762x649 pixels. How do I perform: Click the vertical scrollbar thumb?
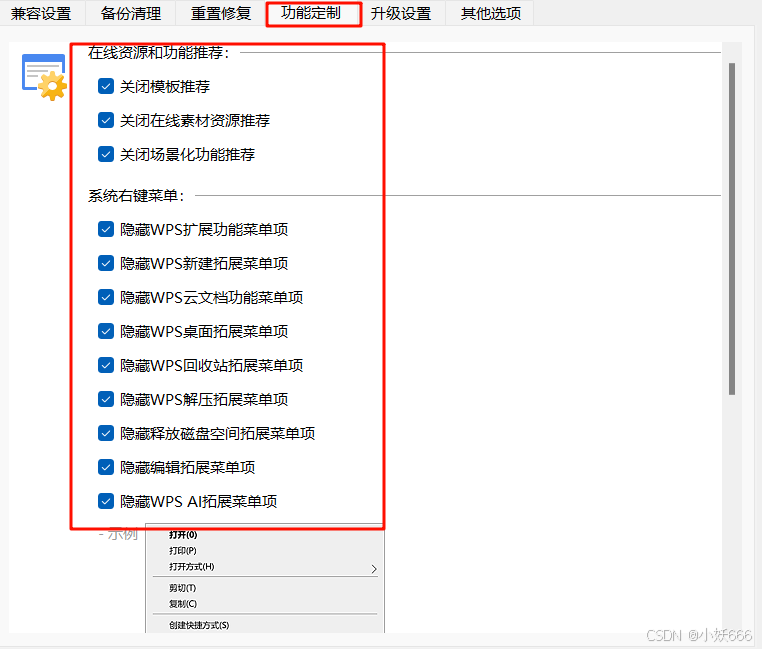click(x=732, y=228)
